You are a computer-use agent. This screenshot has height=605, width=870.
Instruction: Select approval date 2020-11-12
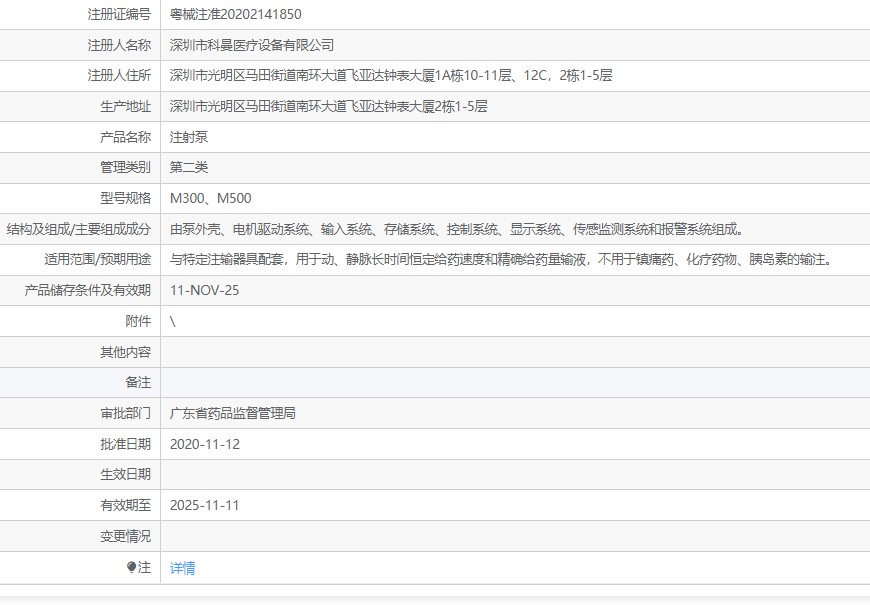click(205, 444)
